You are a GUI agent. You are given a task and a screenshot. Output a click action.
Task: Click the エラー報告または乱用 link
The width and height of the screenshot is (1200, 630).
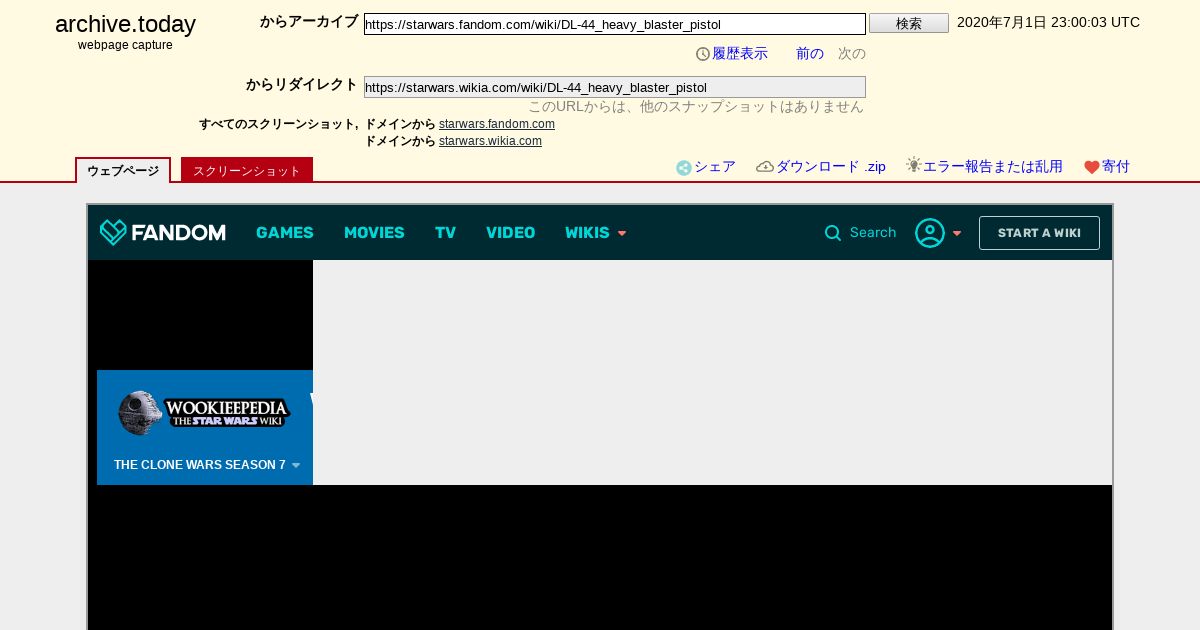pyautogui.click(x=993, y=167)
